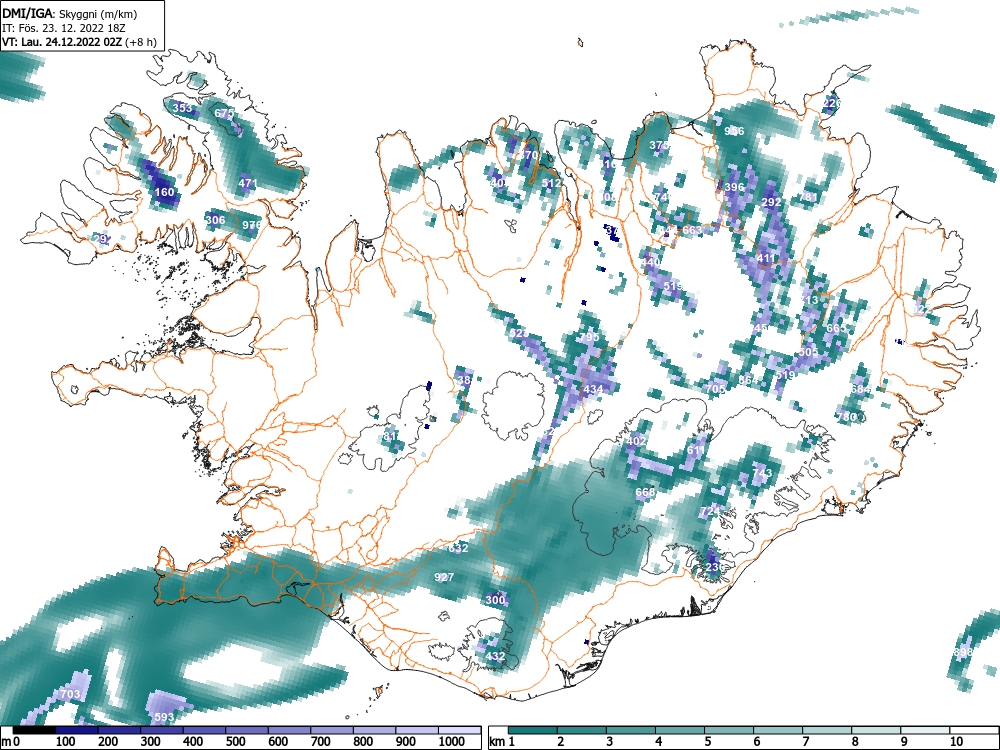Image resolution: width=1000 pixels, height=750 pixels.
Task: Click the visibility value '663'
Action: (692, 230)
